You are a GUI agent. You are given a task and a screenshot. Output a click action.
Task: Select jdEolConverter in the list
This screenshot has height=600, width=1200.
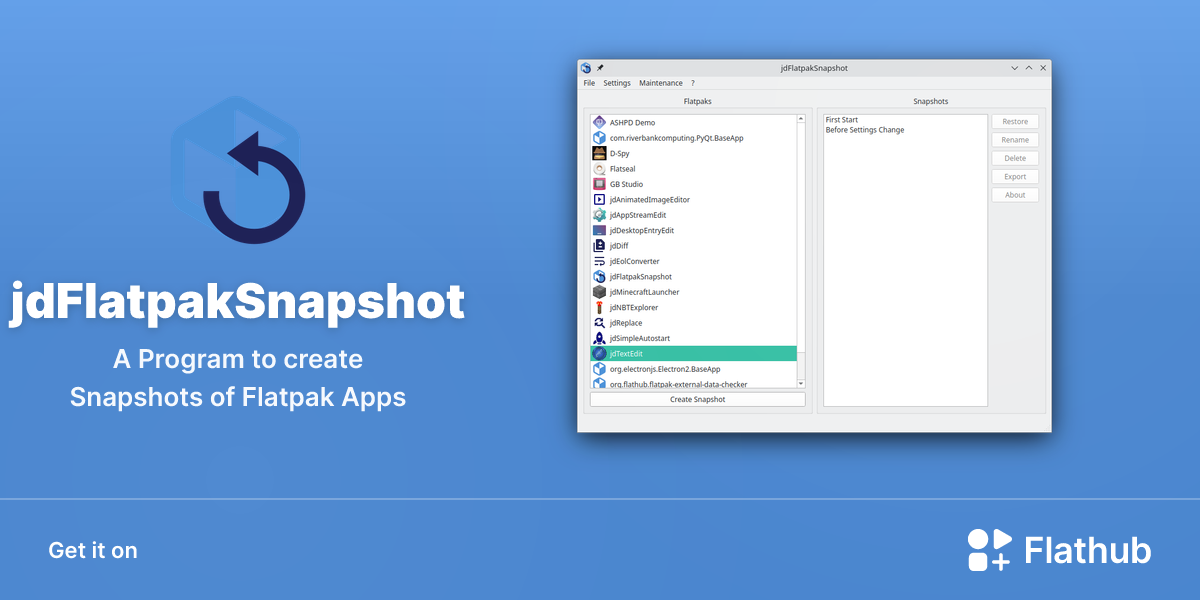[x=693, y=261]
